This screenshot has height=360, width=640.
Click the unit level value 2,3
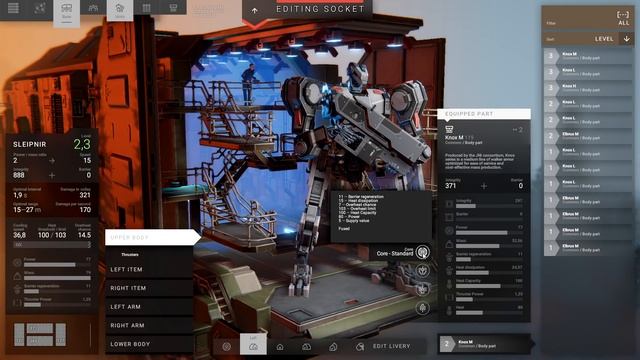click(82, 144)
